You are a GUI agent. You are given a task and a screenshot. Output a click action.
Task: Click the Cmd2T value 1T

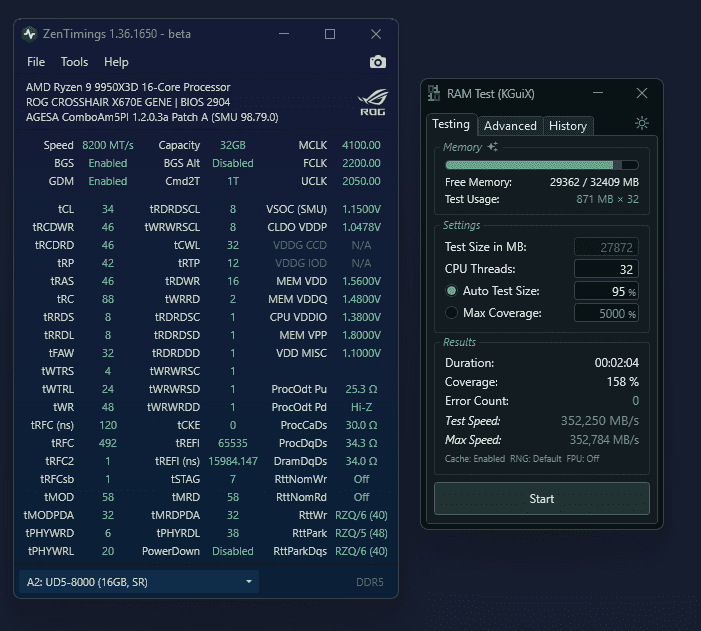[x=232, y=181]
